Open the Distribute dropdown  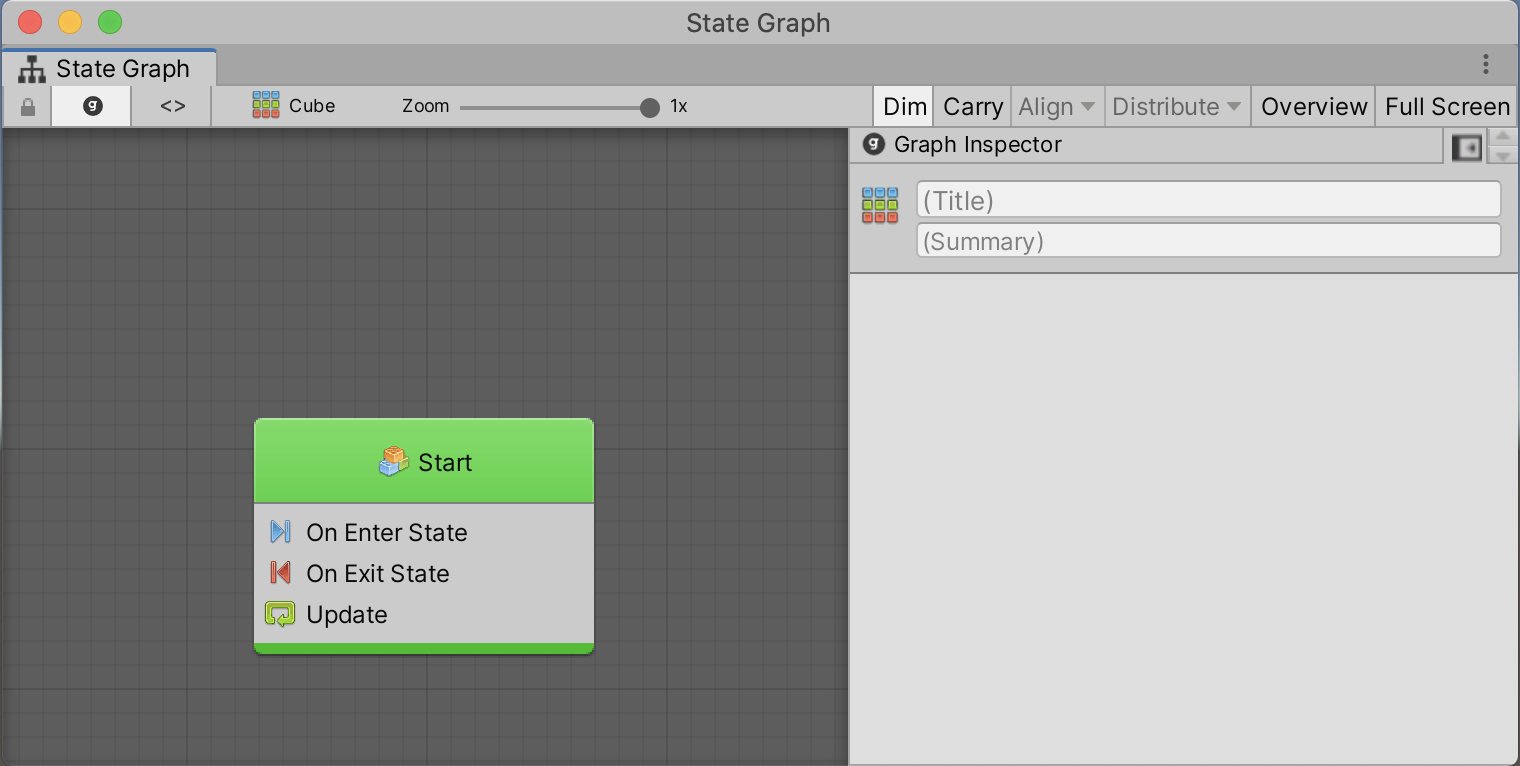[x=1176, y=107]
